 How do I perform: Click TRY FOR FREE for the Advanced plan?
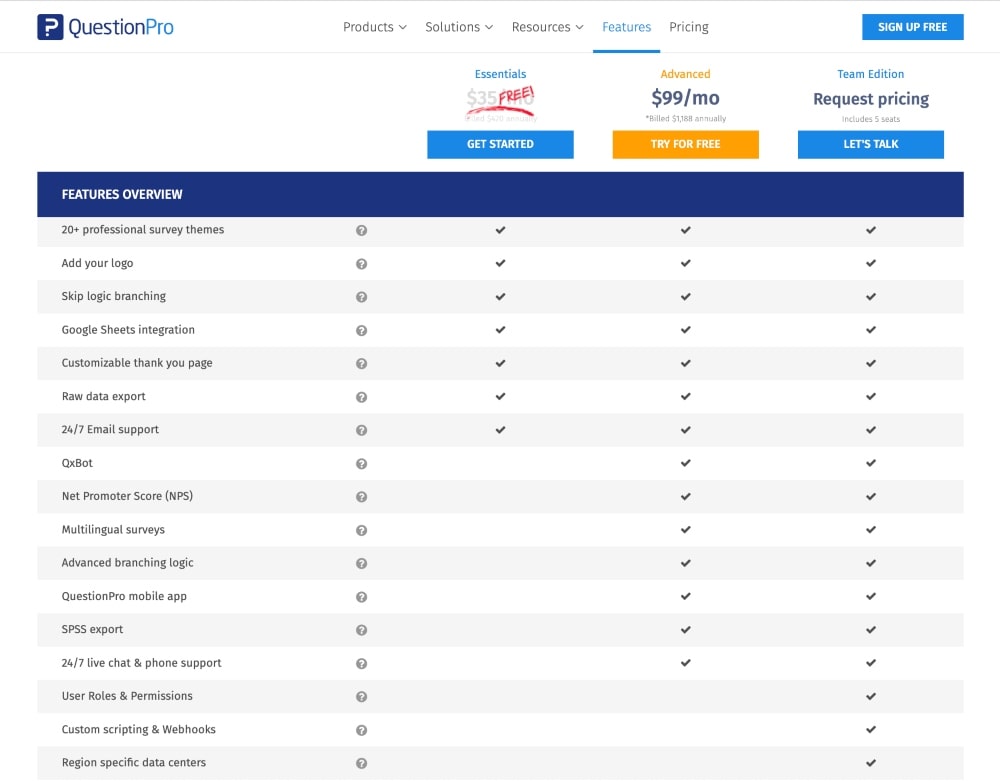(685, 144)
